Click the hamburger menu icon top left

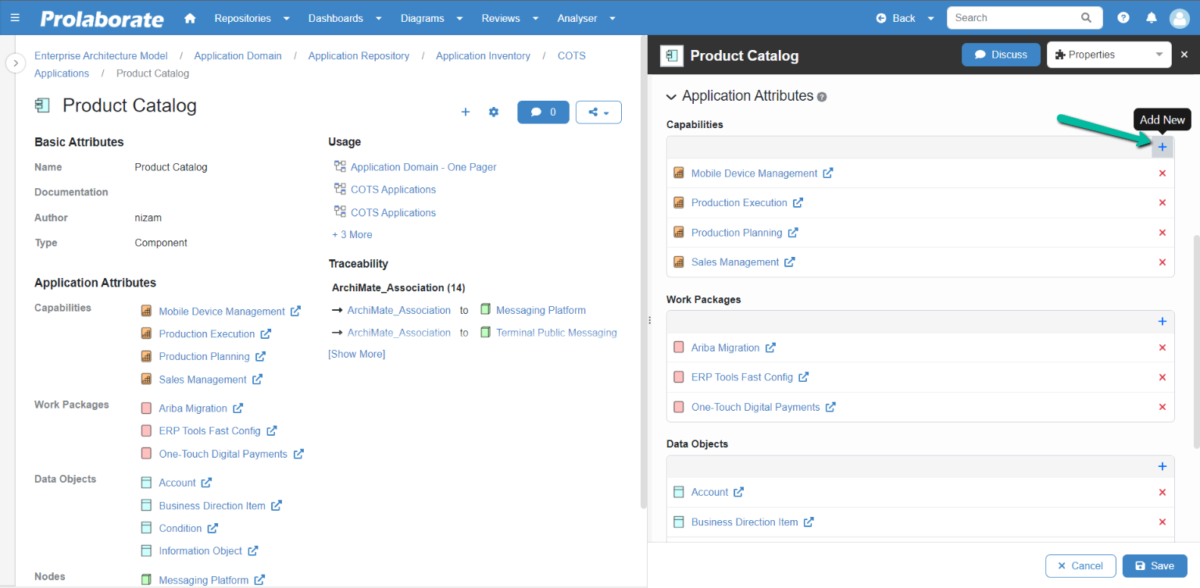tap(14, 17)
